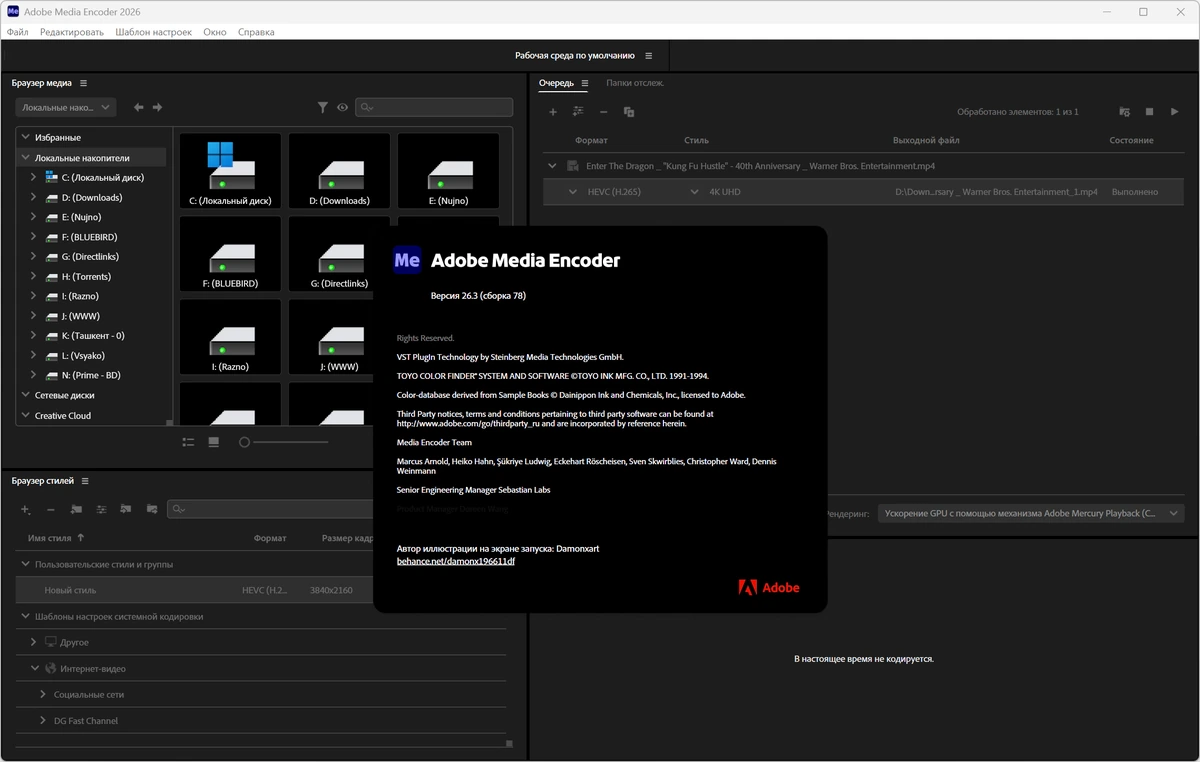Collapse the Избранные tree section
The width and height of the screenshot is (1200, 762).
pyautogui.click(x=25, y=138)
